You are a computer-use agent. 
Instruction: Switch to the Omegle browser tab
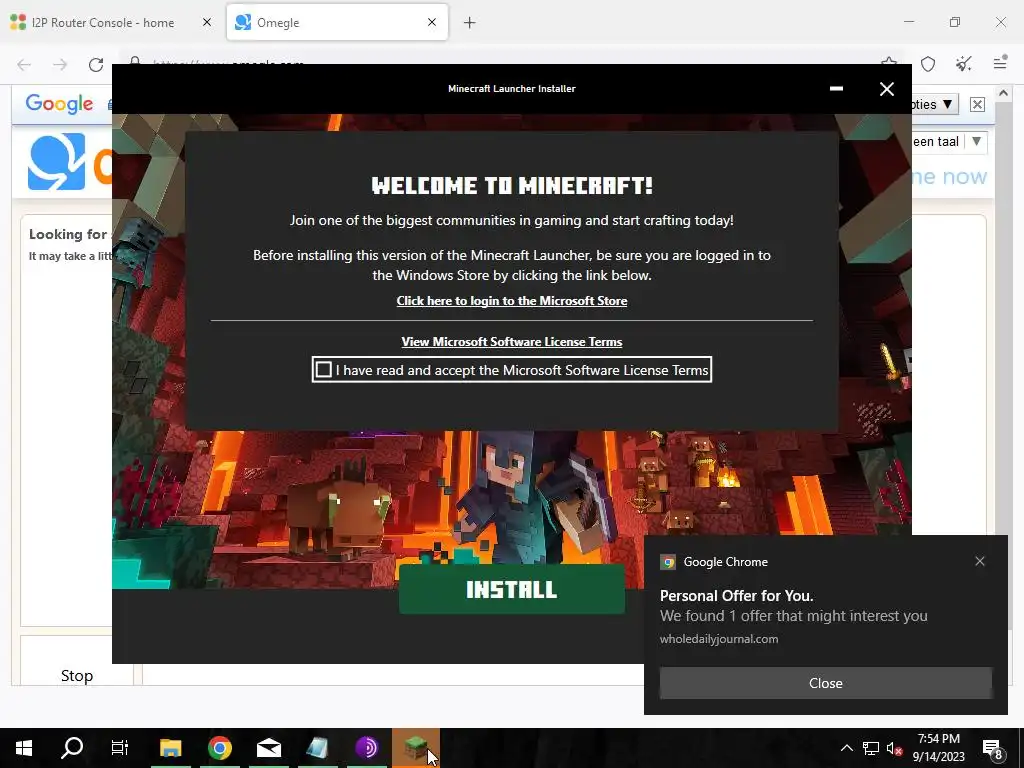coord(337,22)
